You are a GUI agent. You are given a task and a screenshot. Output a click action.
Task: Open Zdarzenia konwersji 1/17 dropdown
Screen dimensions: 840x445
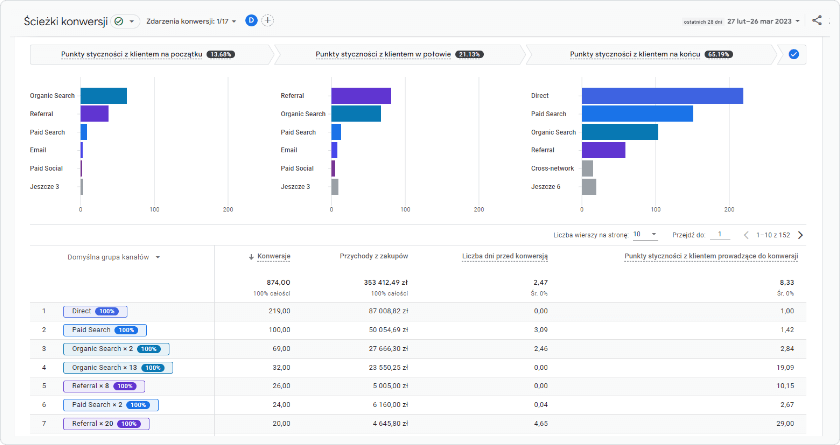[x=191, y=21]
